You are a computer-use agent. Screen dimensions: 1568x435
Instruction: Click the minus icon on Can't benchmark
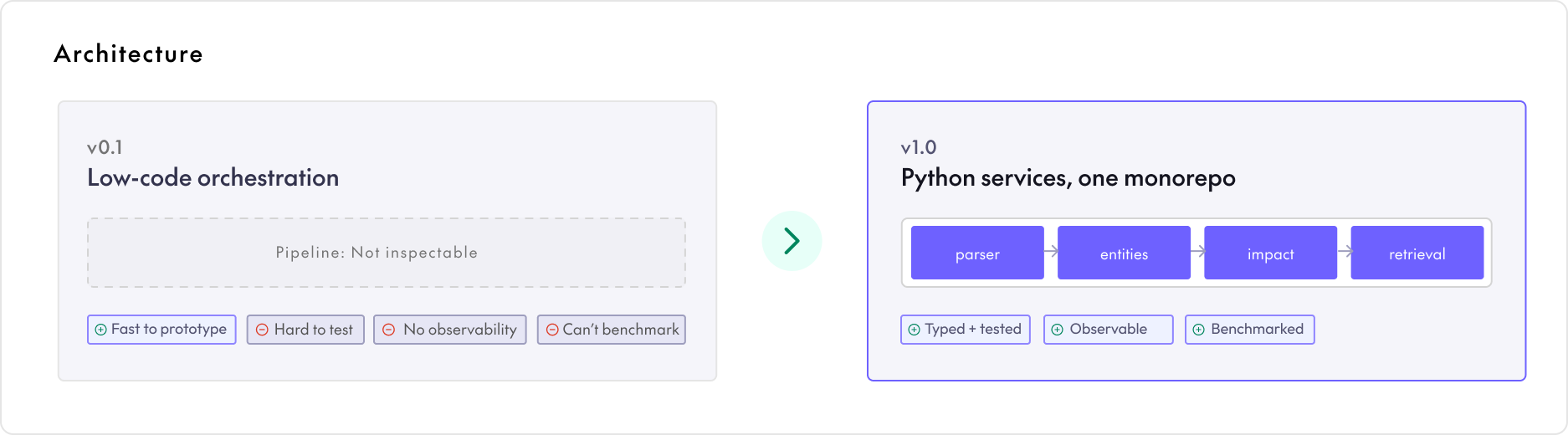(x=552, y=330)
